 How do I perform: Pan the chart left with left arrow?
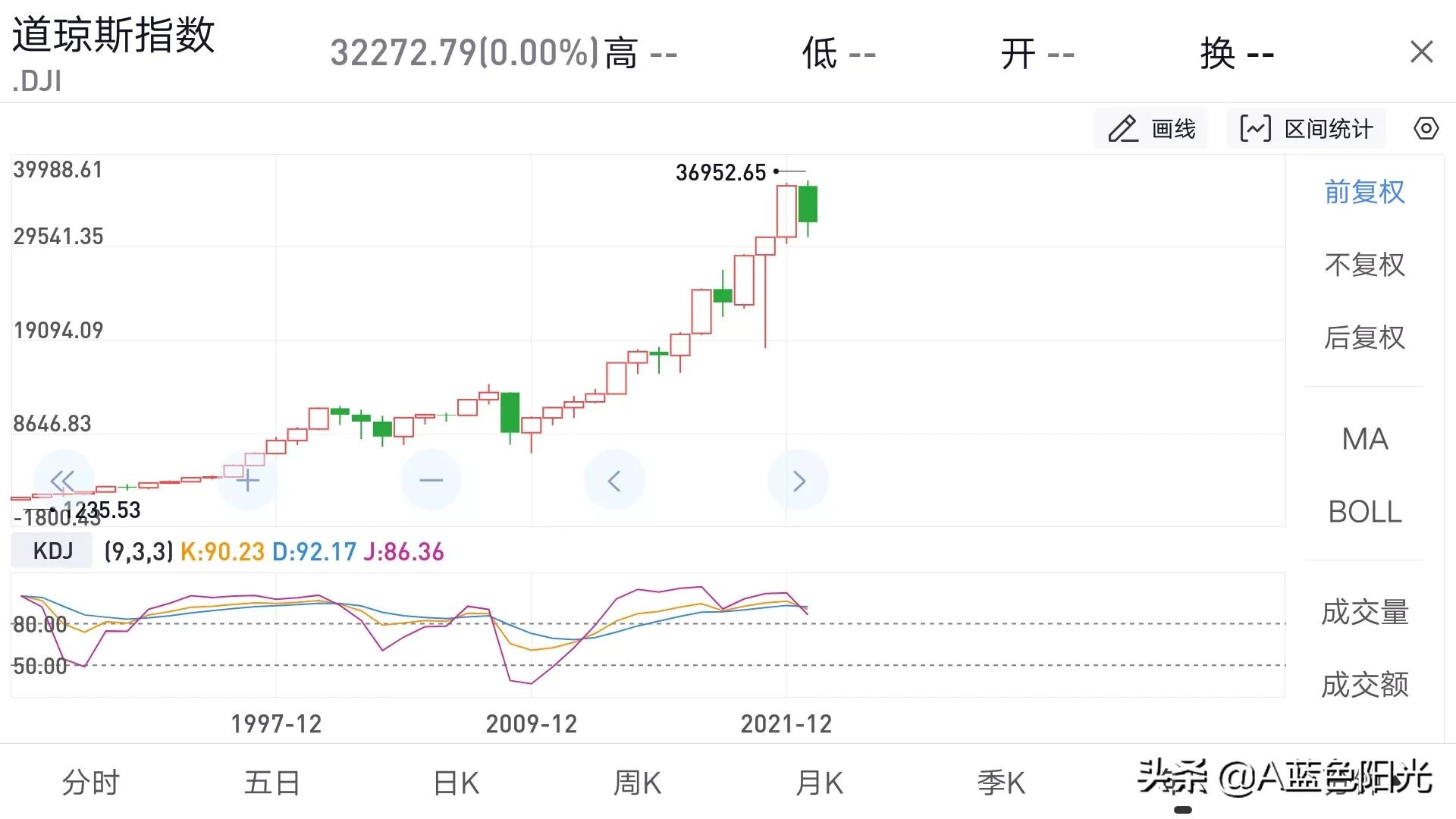tap(614, 479)
